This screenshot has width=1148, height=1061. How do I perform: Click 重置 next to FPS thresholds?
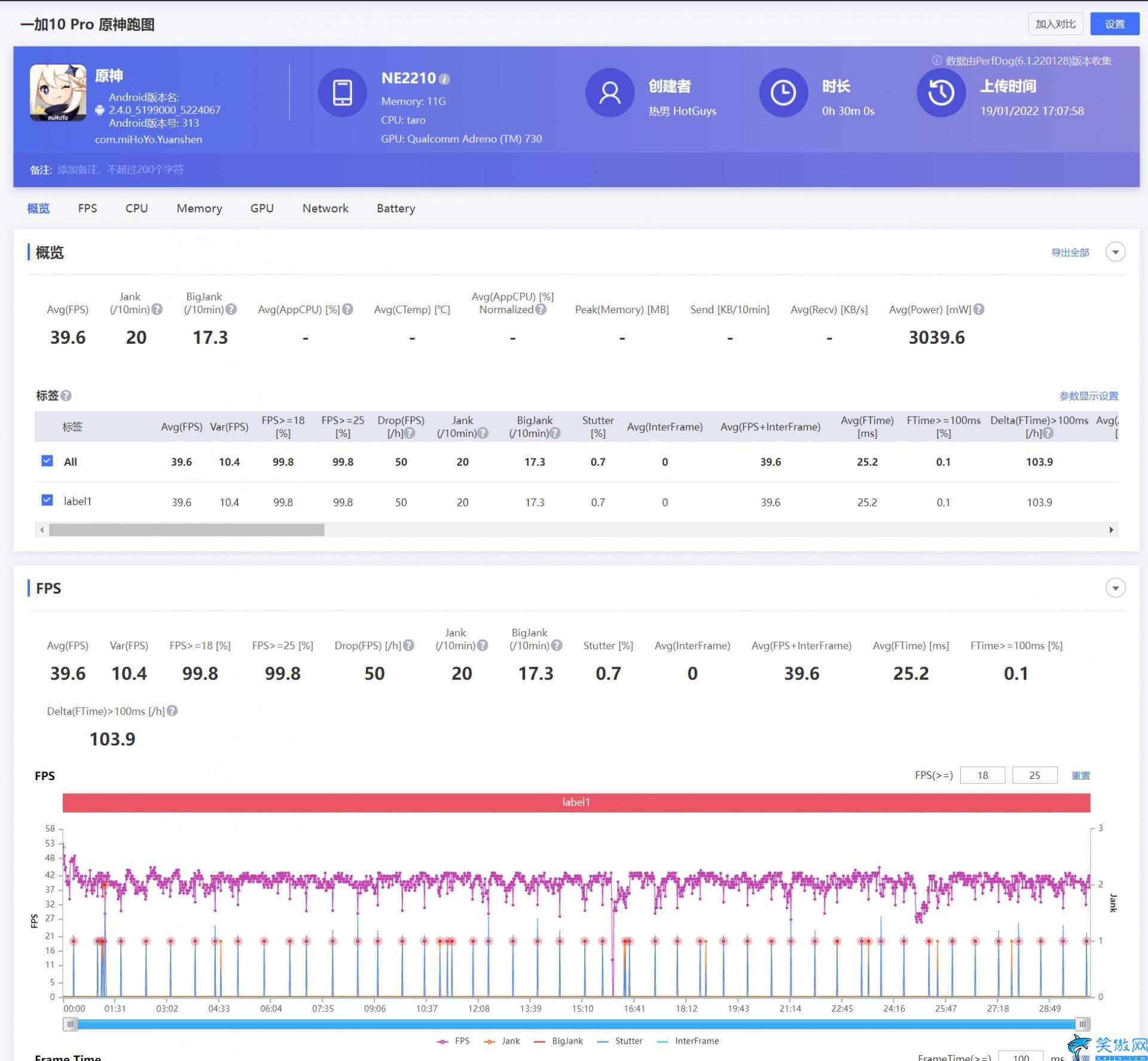pos(1080,775)
